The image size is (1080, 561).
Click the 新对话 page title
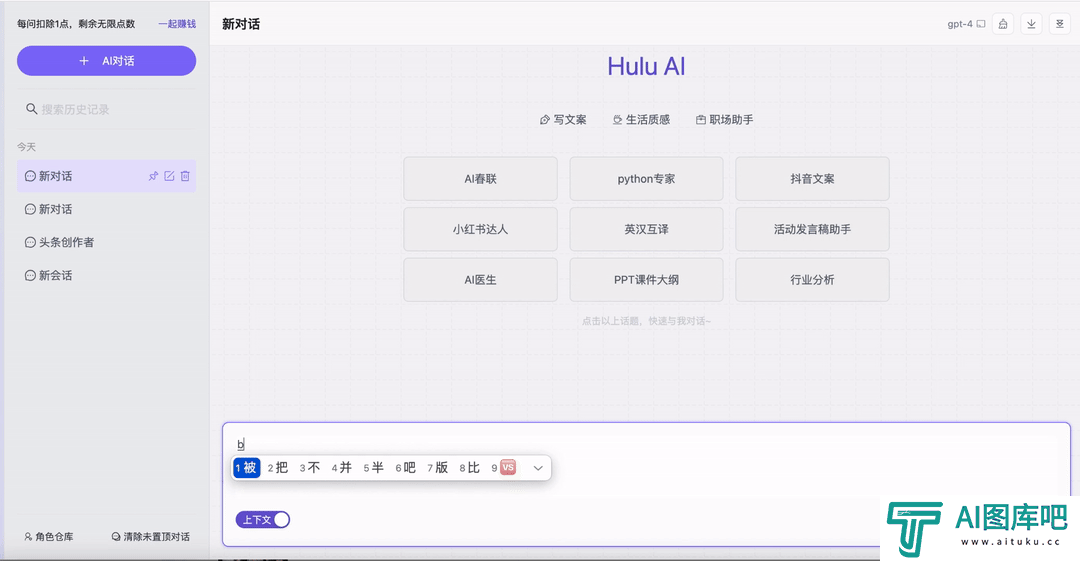(241, 23)
